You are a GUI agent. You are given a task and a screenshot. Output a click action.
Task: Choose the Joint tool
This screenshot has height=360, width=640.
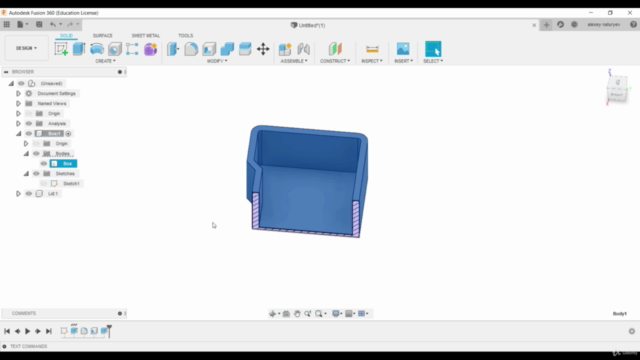pos(303,49)
